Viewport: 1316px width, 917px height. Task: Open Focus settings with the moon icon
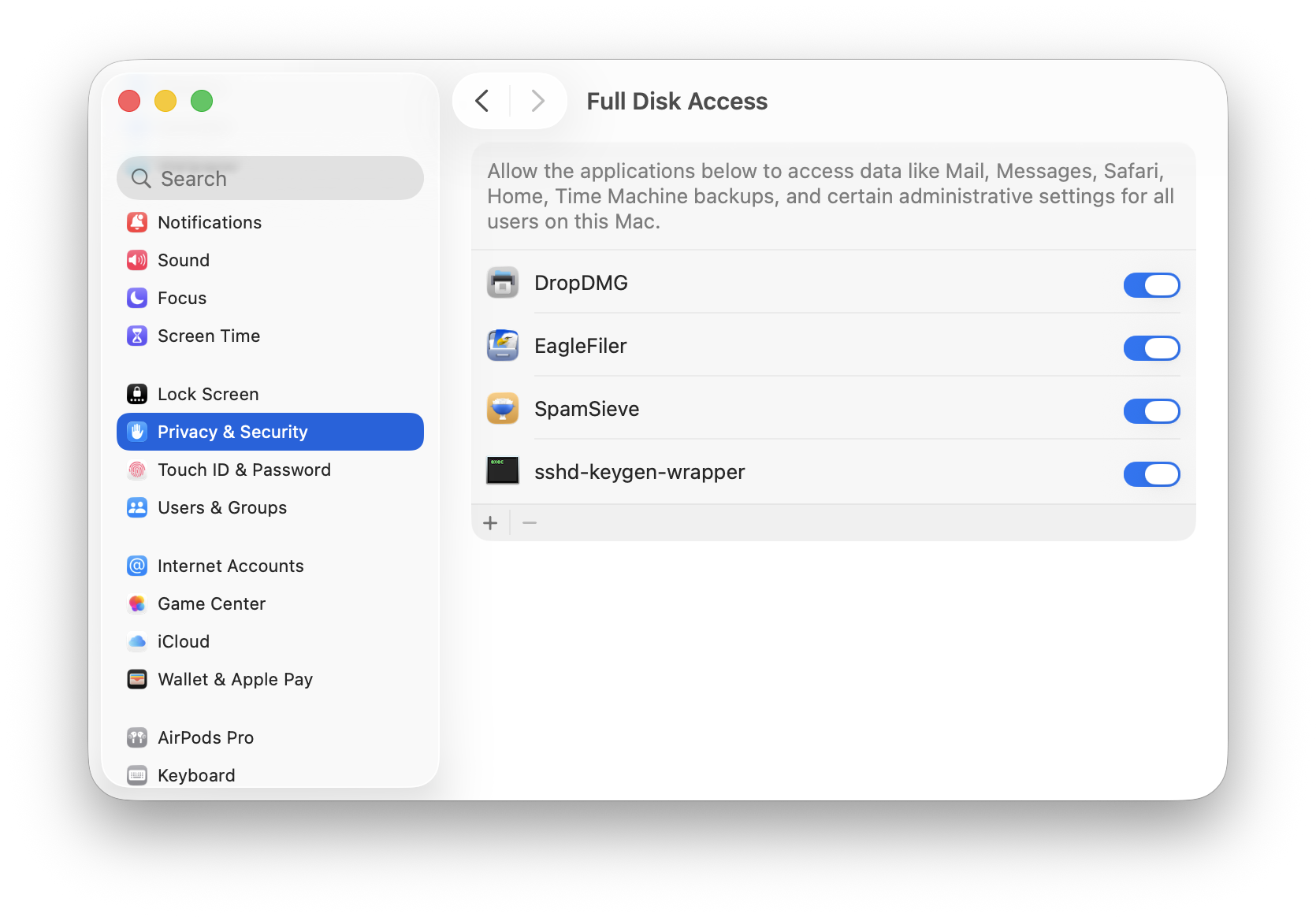pyautogui.click(x=137, y=298)
